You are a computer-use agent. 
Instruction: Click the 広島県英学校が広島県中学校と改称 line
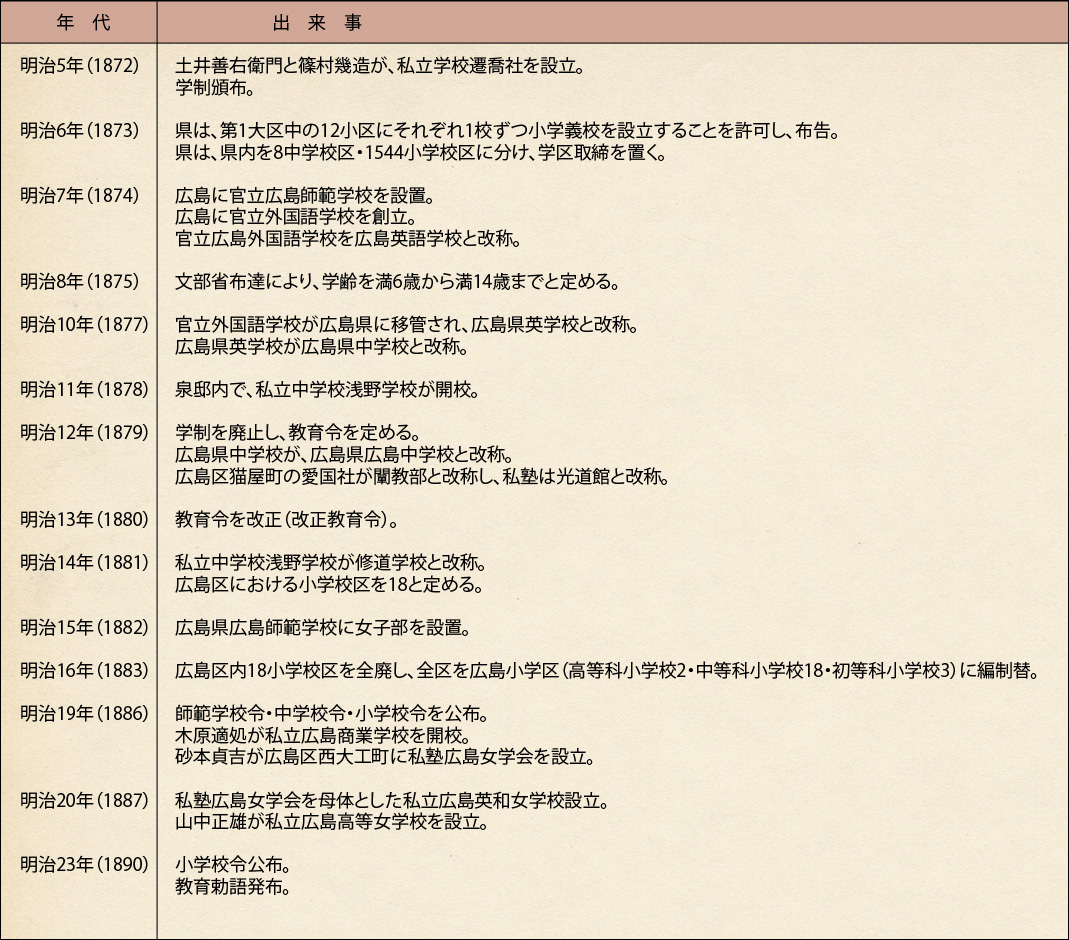[322, 346]
